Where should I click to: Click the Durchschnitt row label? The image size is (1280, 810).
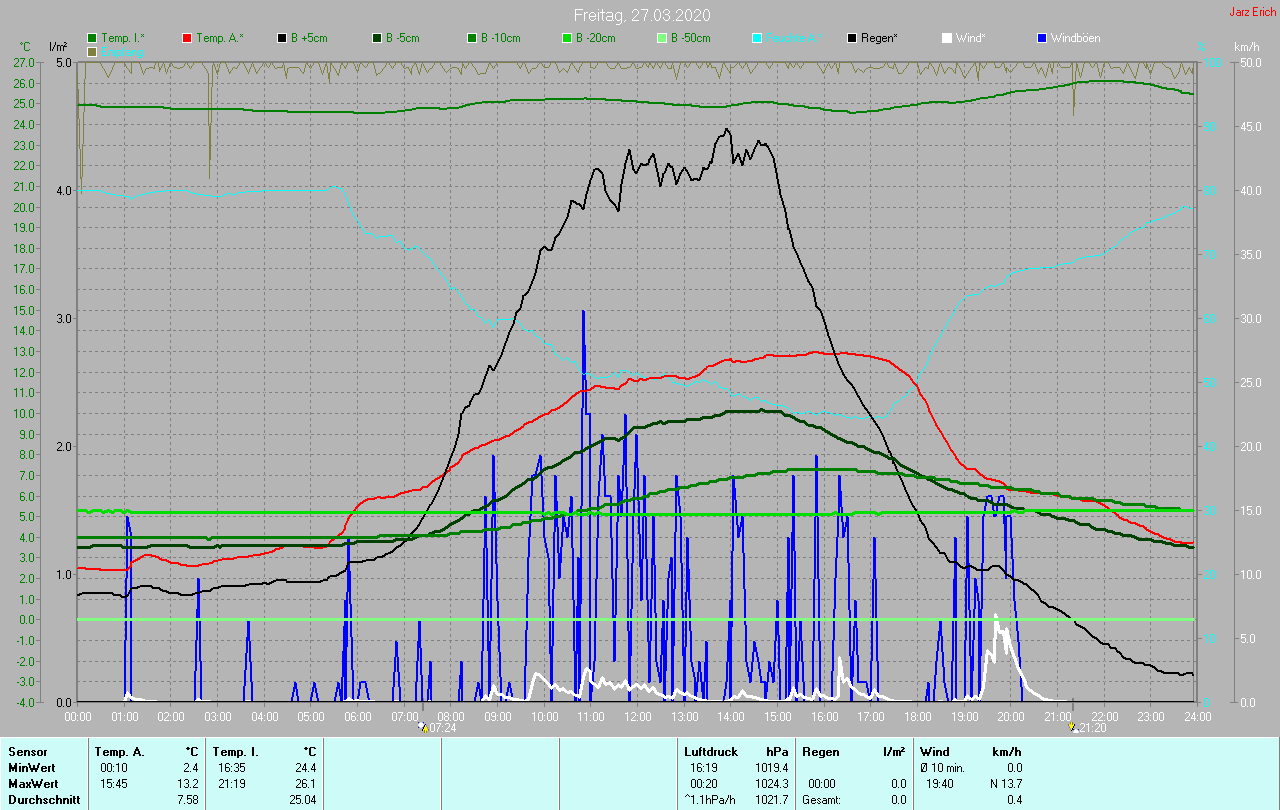(x=43, y=800)
